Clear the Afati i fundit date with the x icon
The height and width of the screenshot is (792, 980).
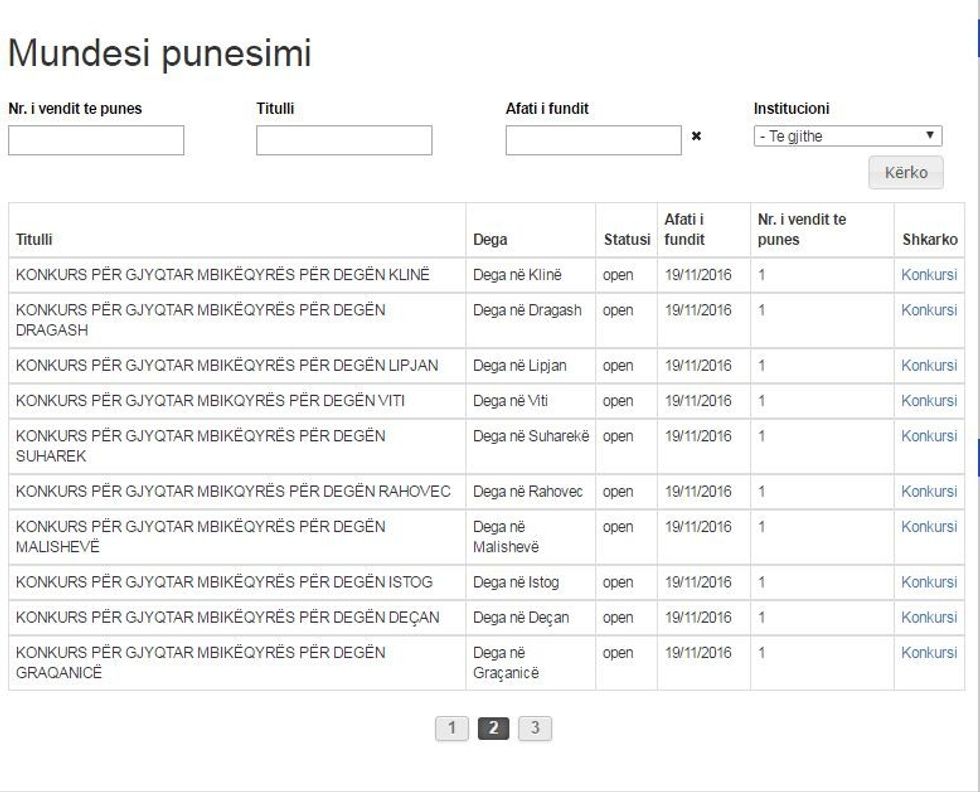pyautogui.click(x=696, y=136)
